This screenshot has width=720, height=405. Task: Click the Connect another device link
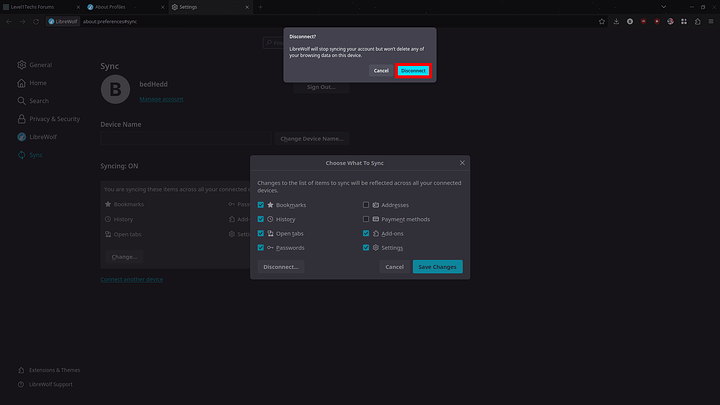pos(132,279)
